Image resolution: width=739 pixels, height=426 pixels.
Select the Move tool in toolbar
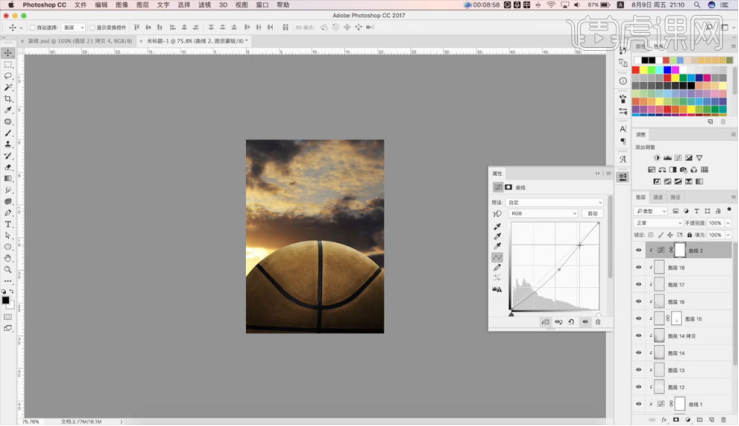(8, 53)
